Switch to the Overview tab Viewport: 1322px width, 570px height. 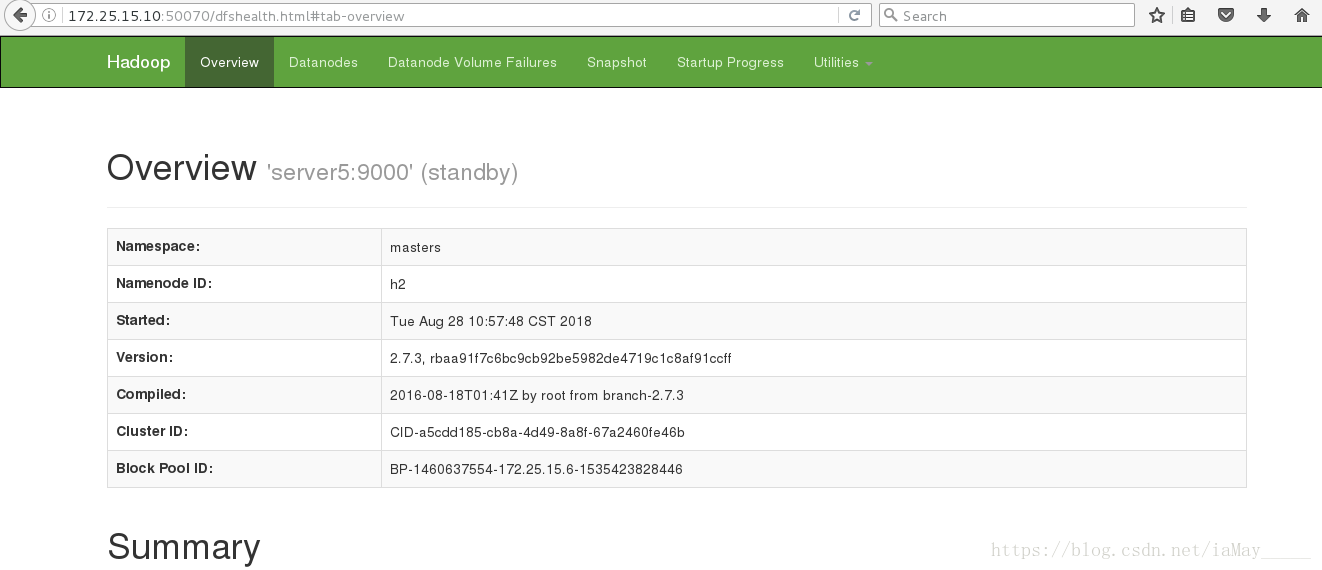click(229, 62)
